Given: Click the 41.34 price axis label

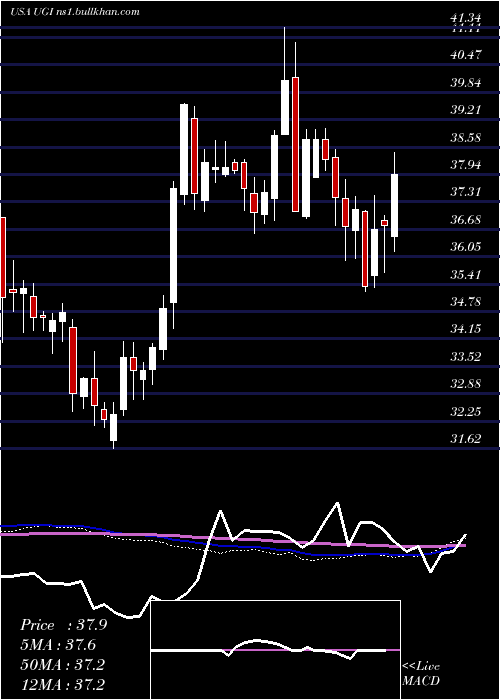Looking at the screenshot, I should 466,18.
